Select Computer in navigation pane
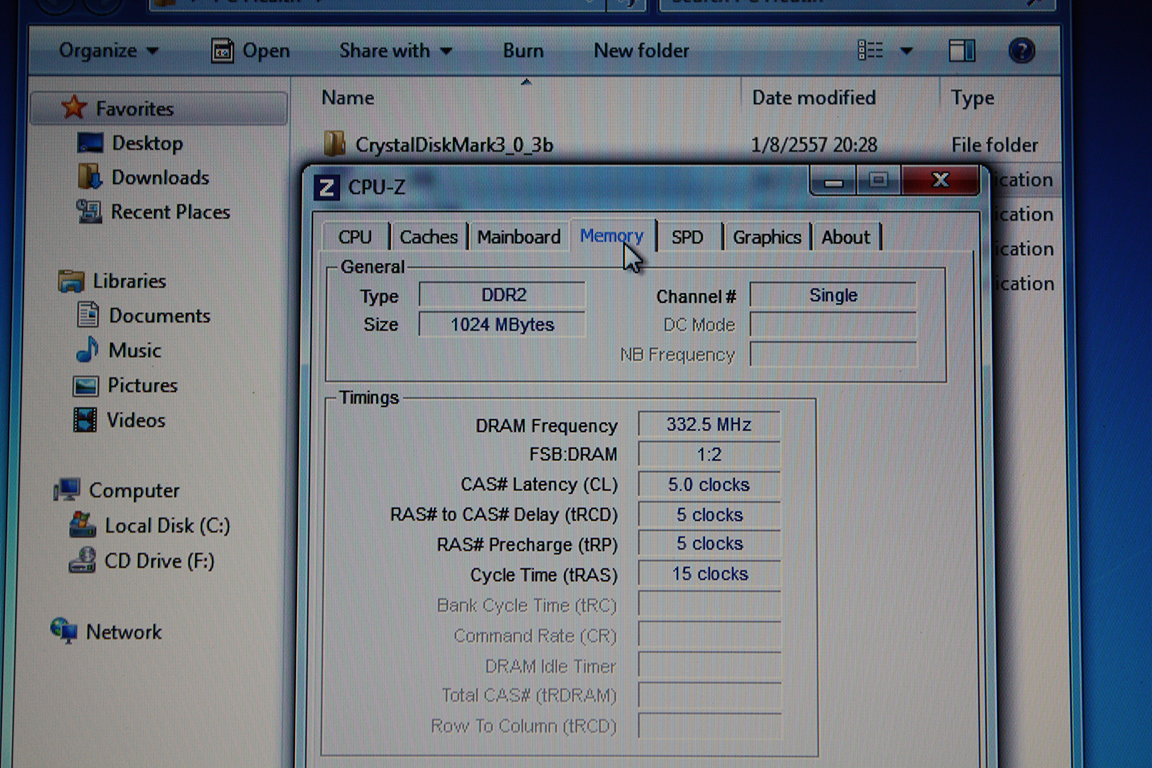Image resolution: width=1152 pixels, height=768 pixels. [134, 490]
